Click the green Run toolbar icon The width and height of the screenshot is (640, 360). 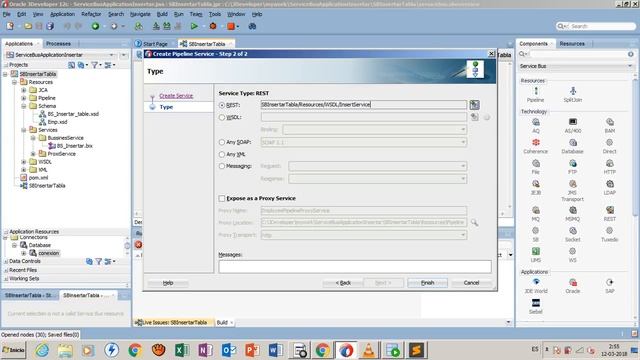point(194,26)
